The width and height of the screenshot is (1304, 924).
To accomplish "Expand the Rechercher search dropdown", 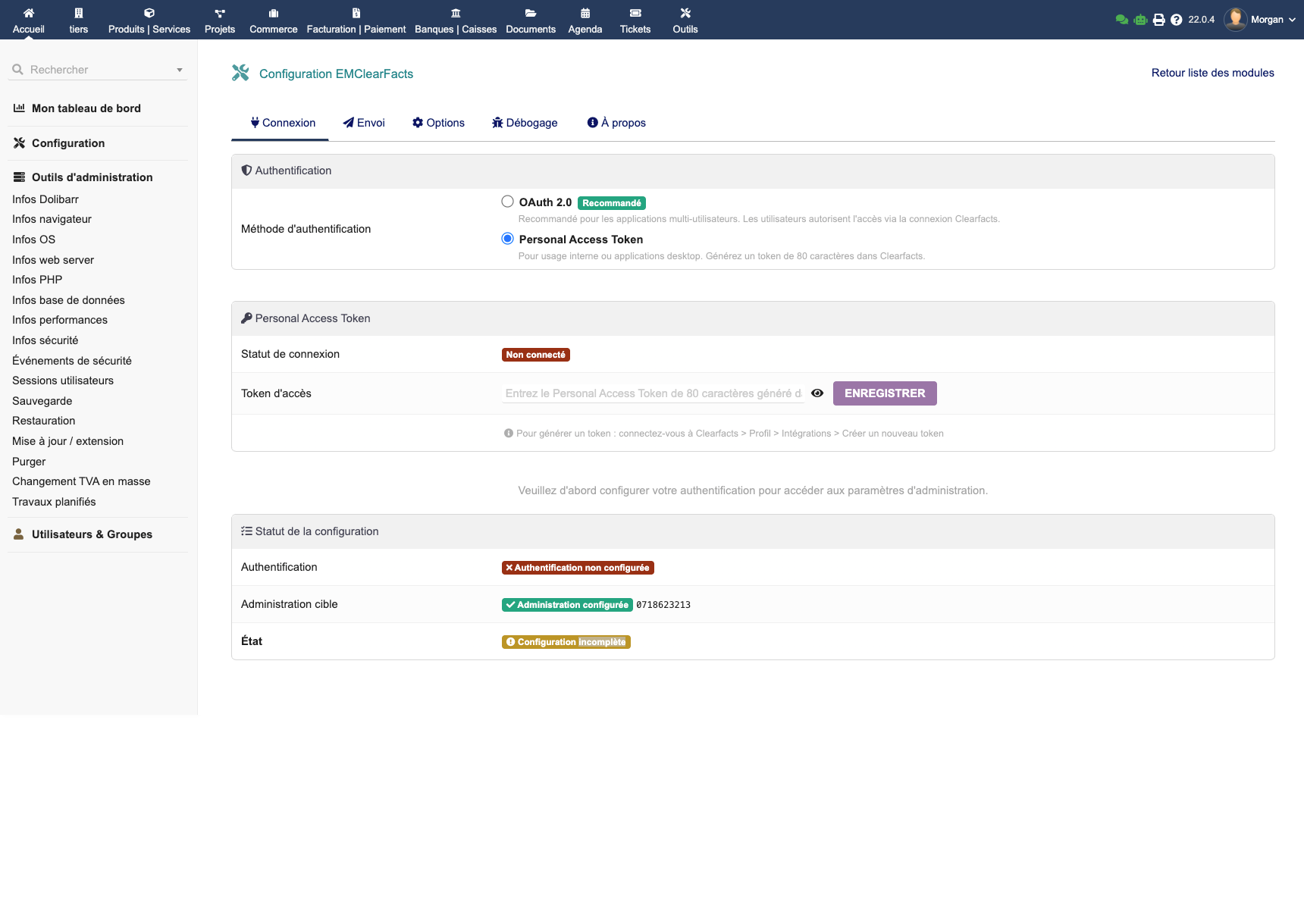I will click(180, 69).
